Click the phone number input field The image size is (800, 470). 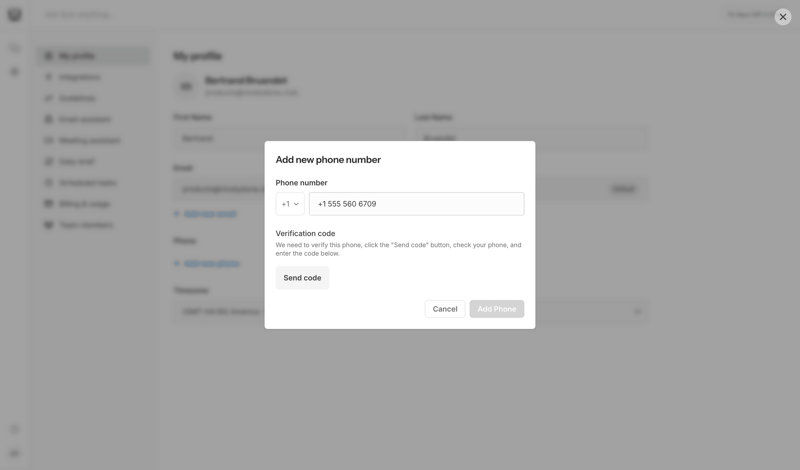point(416,204)
